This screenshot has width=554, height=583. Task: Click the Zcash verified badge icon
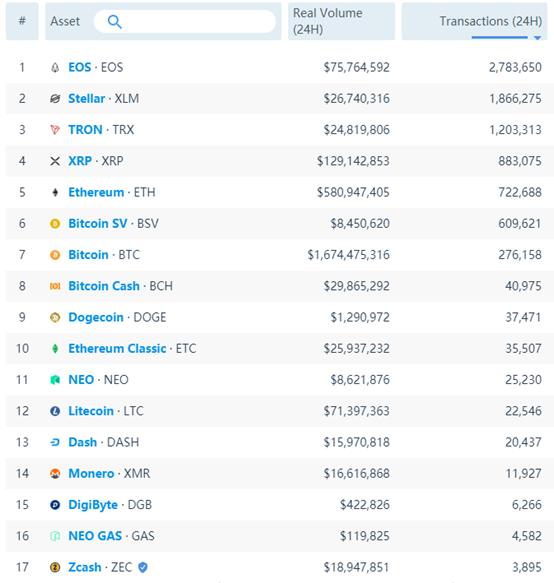pos(143,567)
